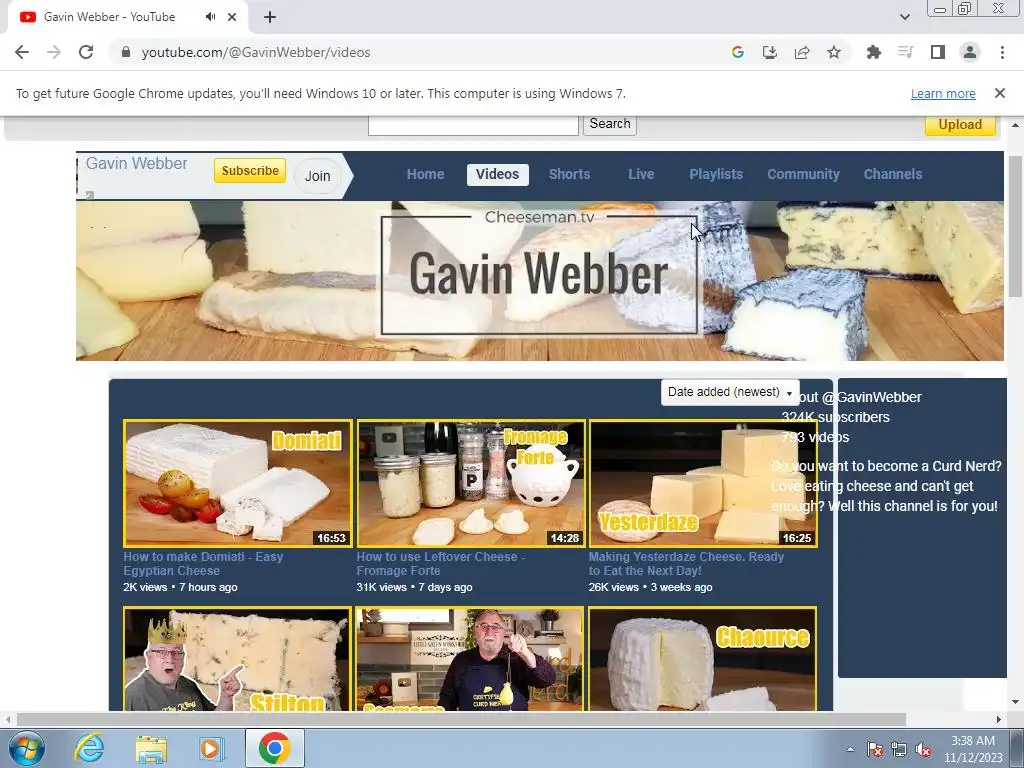Click the horizontal scrollbar right arrow
Screen dimensions: 1024x768
[999, 720]
